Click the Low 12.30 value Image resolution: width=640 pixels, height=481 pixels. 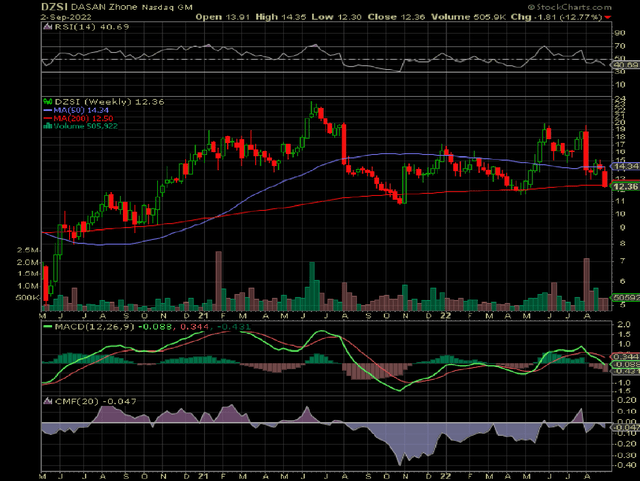pyautogui.click(x=337, y=17)
